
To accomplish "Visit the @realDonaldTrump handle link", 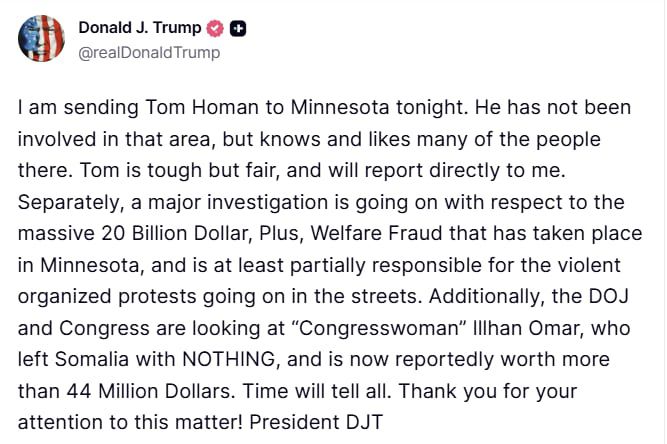I will click(x=149, y=53).
